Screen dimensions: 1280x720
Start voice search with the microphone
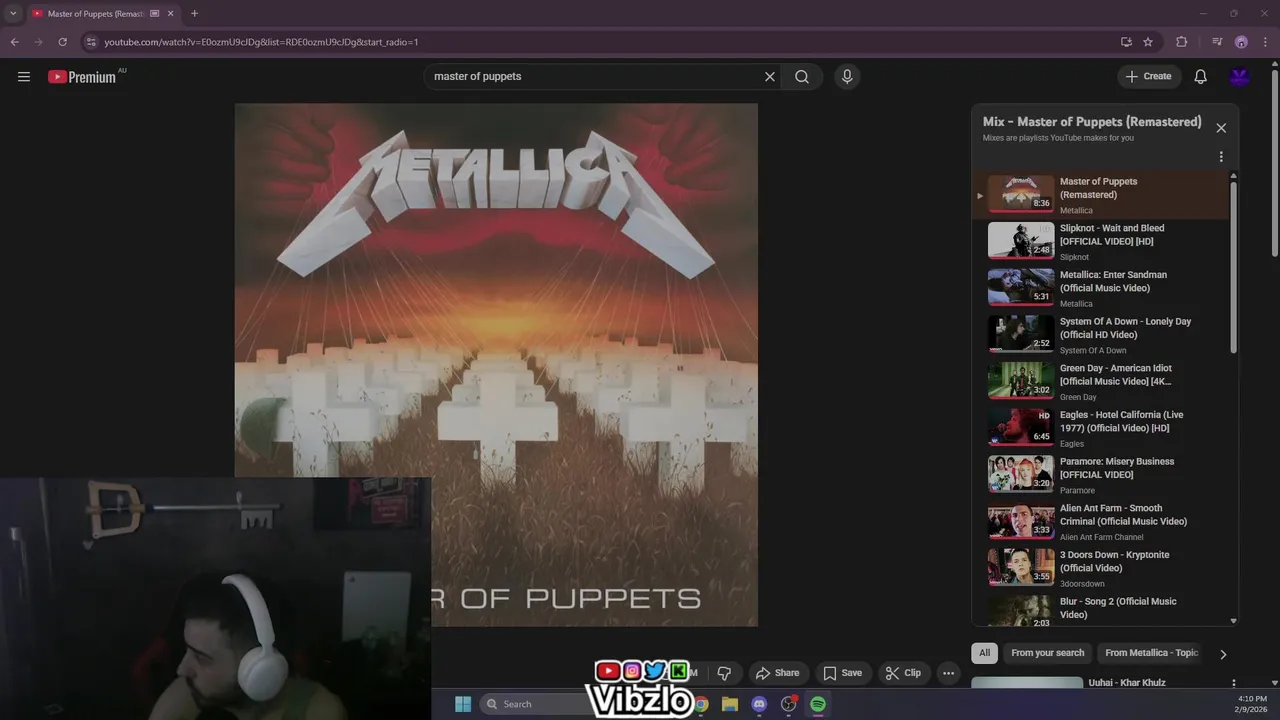click(847, 77)
